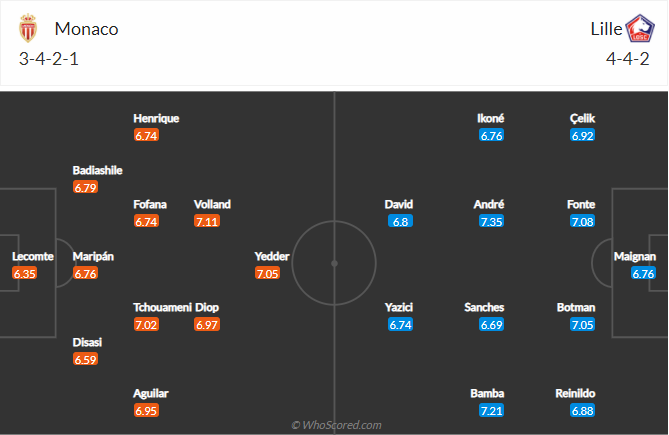Viewport: 669px width, 435px height.
Task: Click the Lille club crest icon
Action: (x=639, y=29)
